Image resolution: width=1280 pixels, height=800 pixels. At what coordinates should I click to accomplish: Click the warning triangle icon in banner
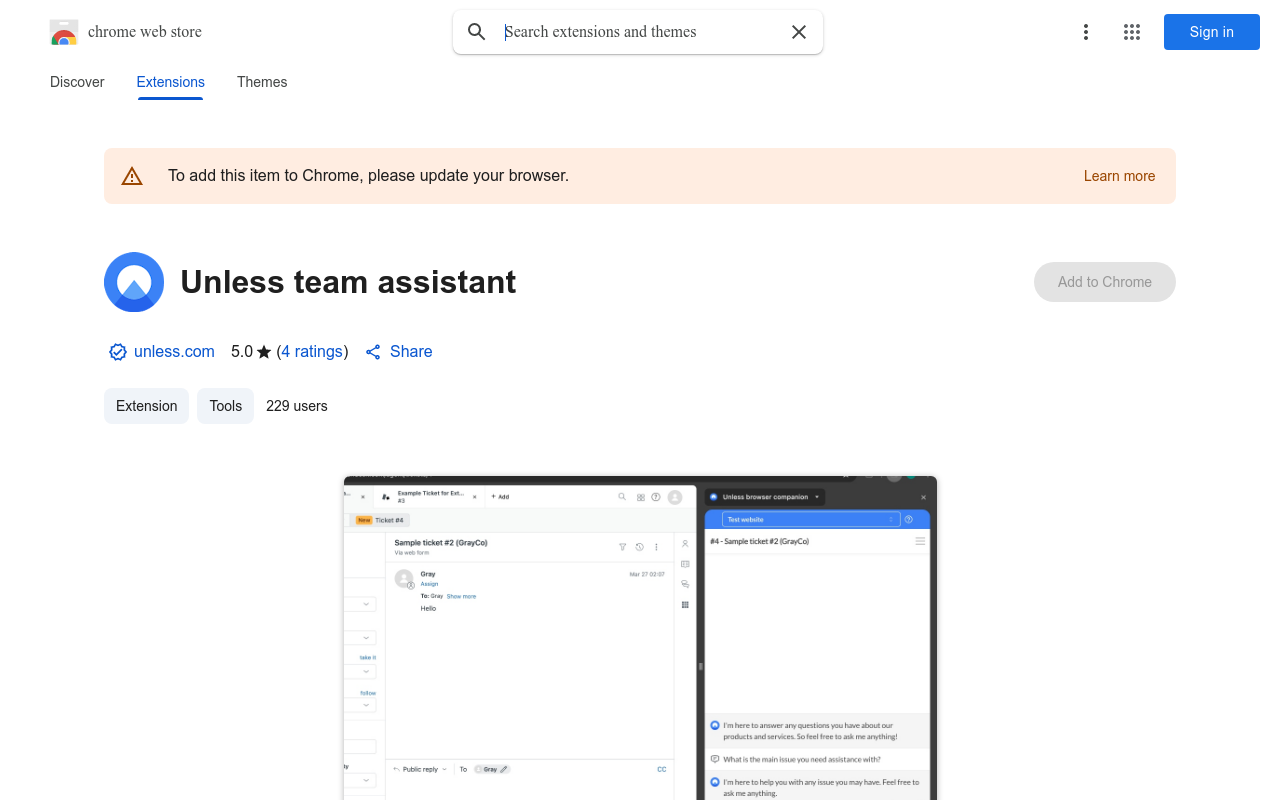(132, 176)
